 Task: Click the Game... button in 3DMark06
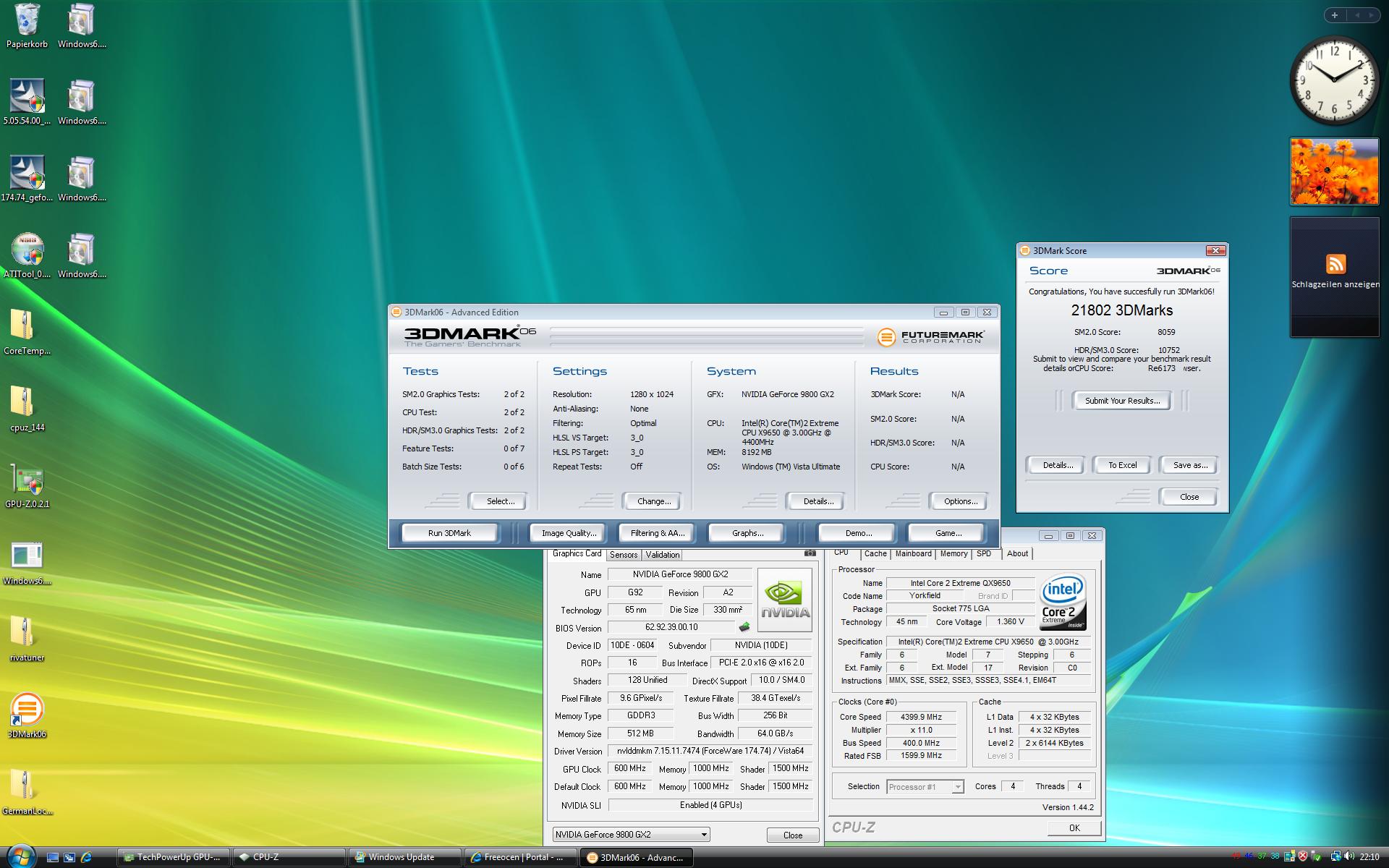[948, 533]
